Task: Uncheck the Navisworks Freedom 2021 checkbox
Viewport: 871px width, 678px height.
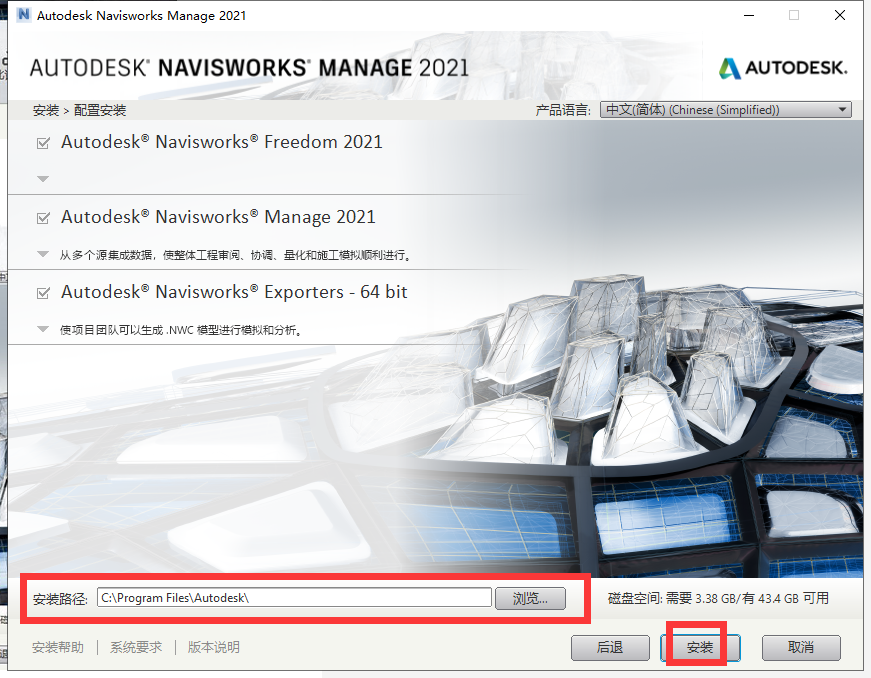Action: point(43,143)
